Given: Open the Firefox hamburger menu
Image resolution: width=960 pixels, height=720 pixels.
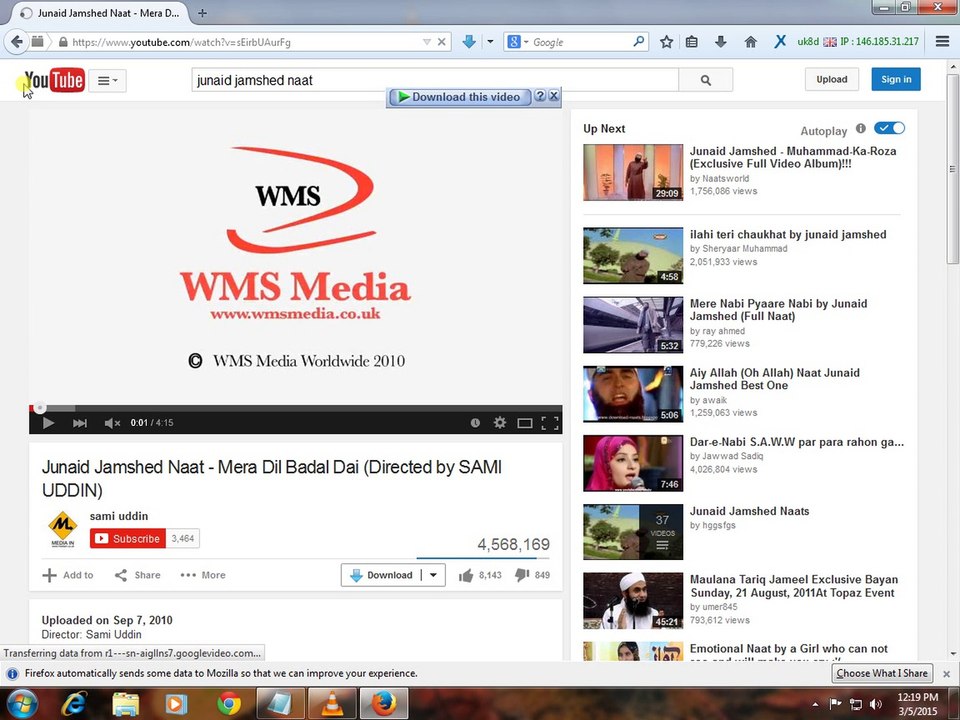Looking at the screenshot, I should coord(942,42).
